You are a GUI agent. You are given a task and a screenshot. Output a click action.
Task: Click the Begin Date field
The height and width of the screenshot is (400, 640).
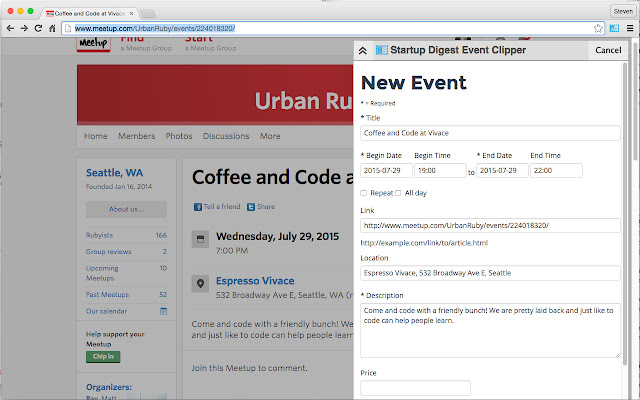coord(386,171)
